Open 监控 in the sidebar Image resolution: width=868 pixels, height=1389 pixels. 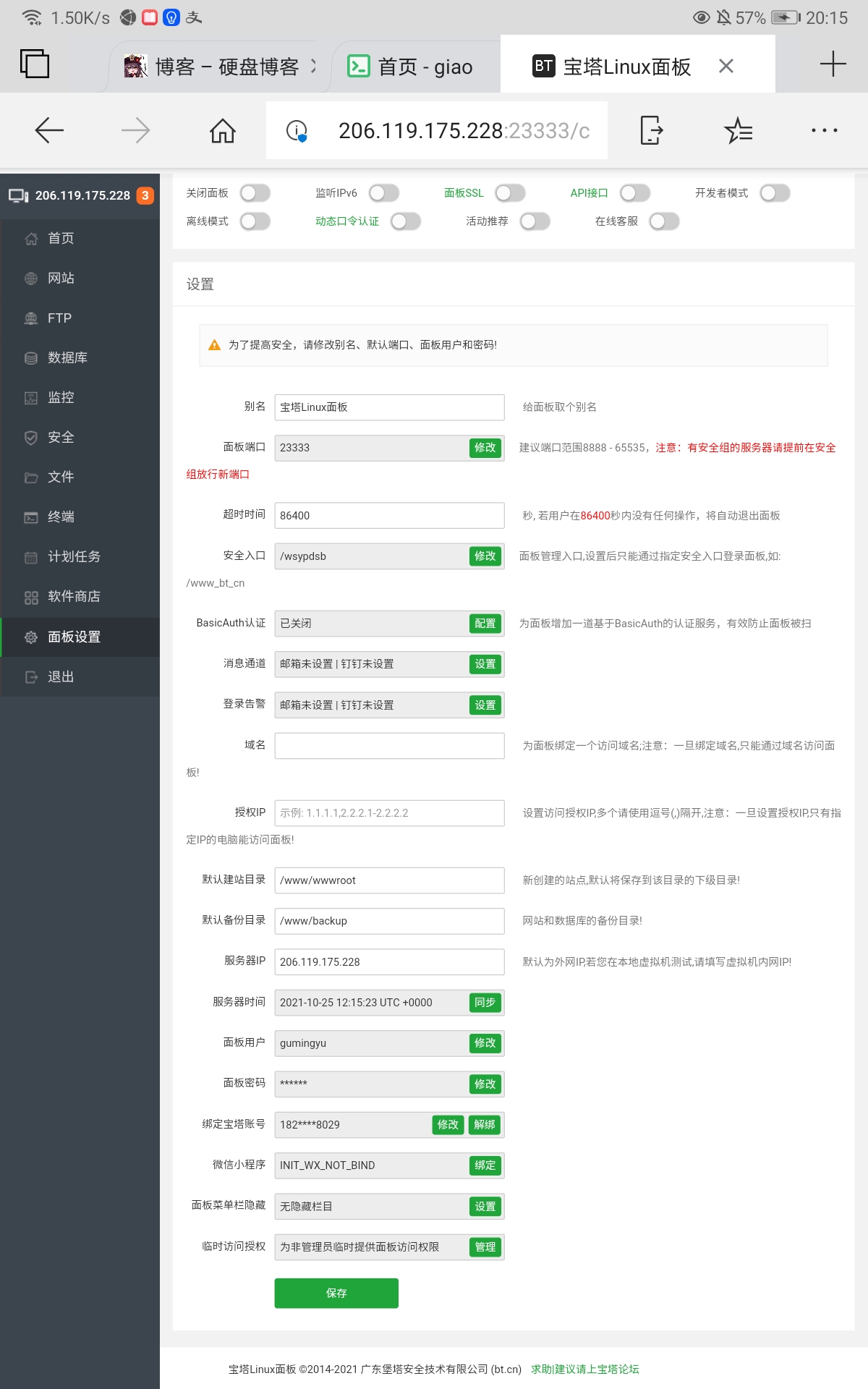(x=80, y=397)
